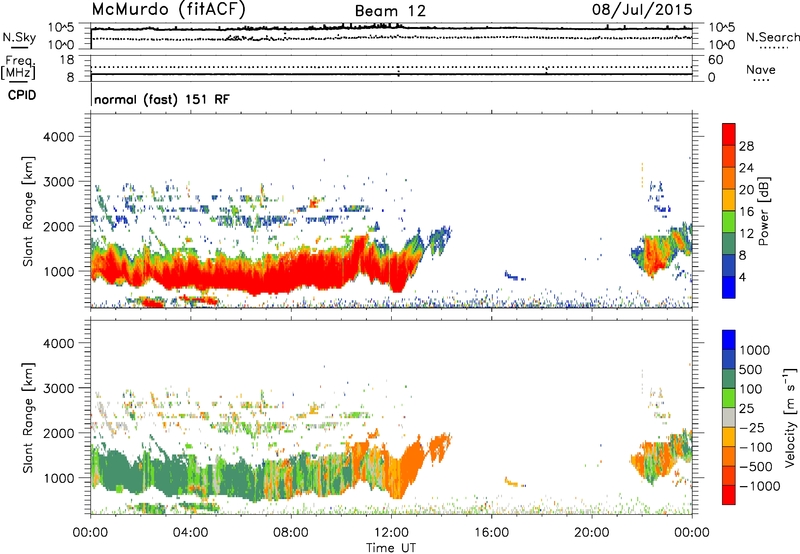Screen dimensions: 800x554
Task: Click the −25 tick on Velocity colorbar
Action: point(752,428)
